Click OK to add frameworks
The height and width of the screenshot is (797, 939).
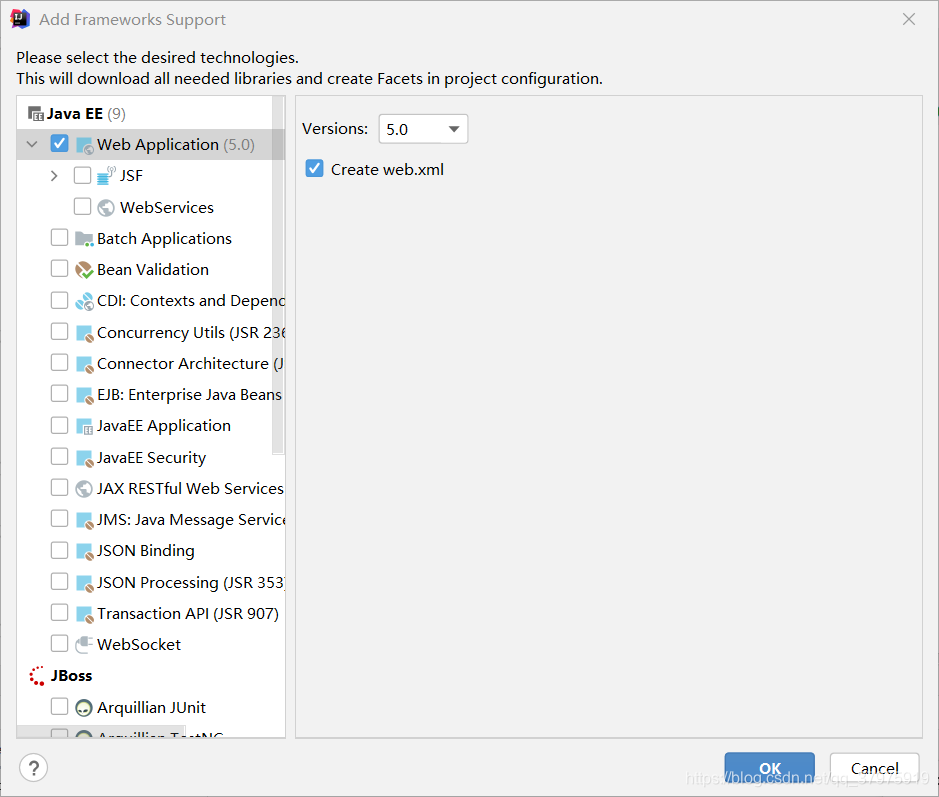770,768
